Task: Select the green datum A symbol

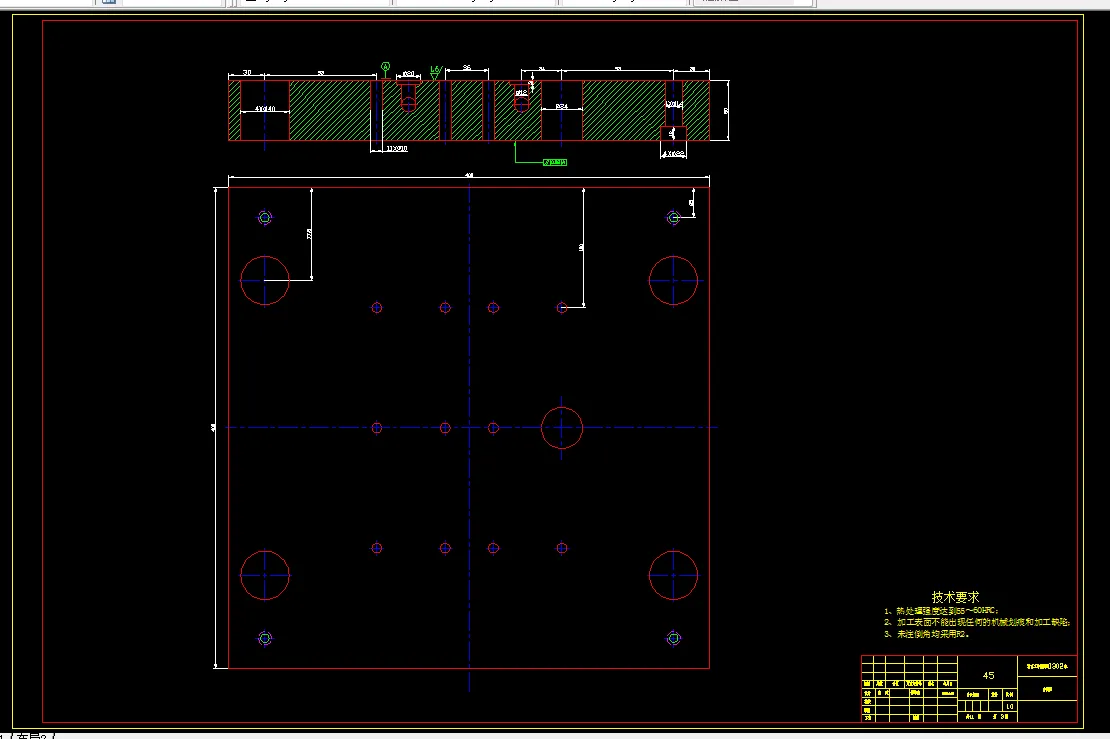Action: [x=385, y=69]
